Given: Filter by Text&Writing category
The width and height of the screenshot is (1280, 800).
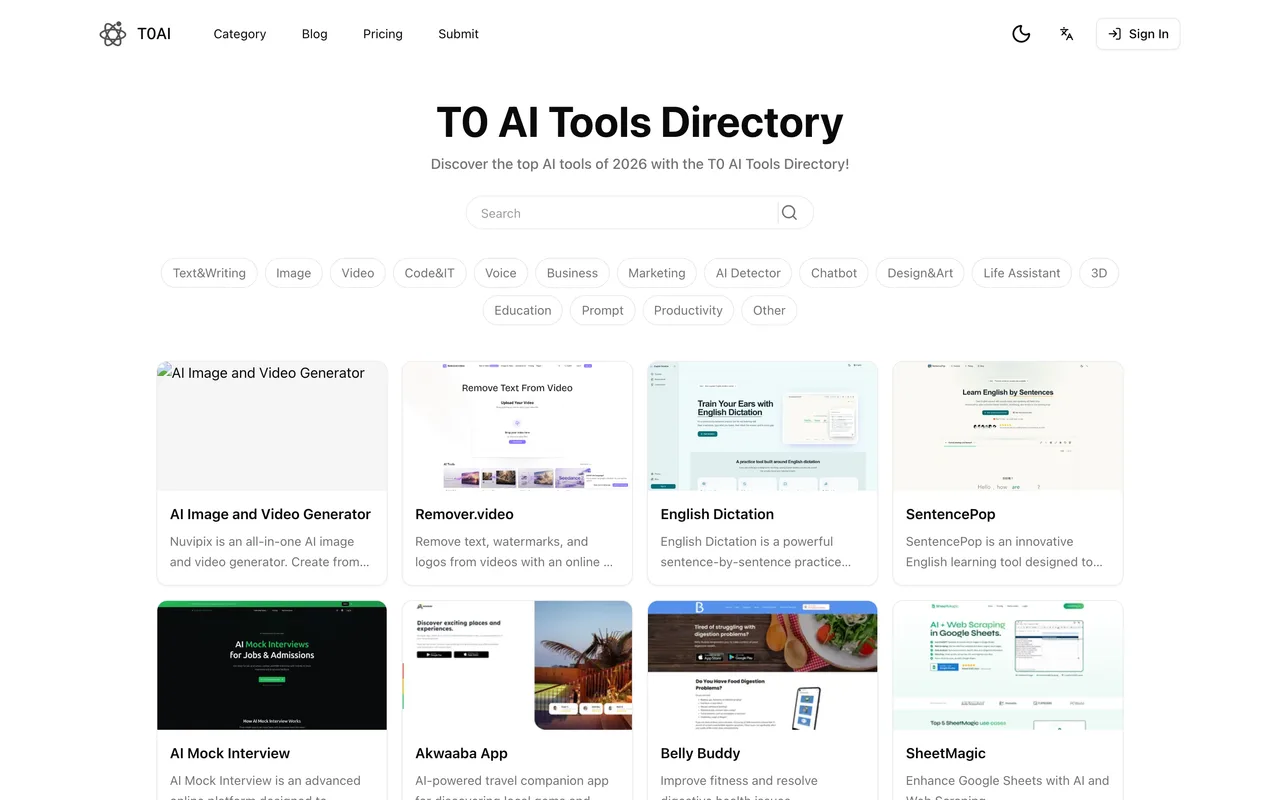Looking at the screenshot, I should point(209,273).
